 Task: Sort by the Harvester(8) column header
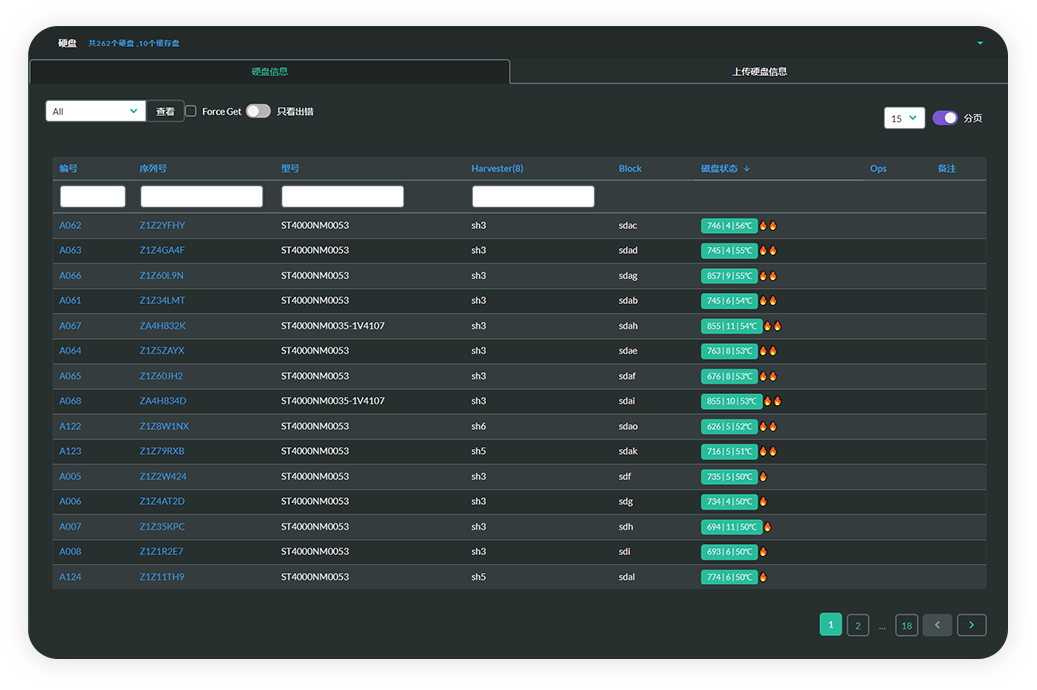pos(497,169)
